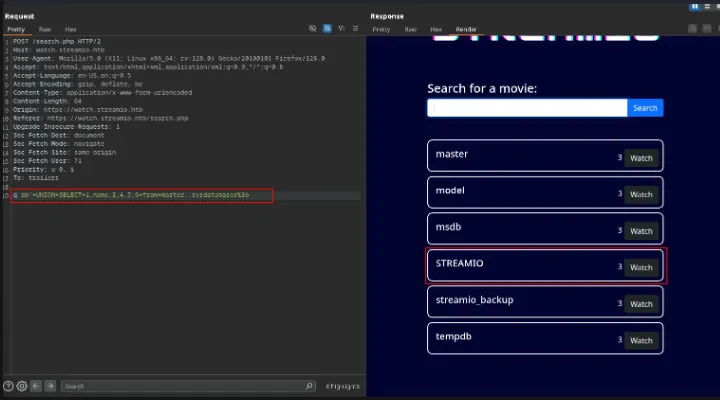Toggle the \n icon in the Response toolbar
Viewport: 720px width, 400px height.
point(707,29)
